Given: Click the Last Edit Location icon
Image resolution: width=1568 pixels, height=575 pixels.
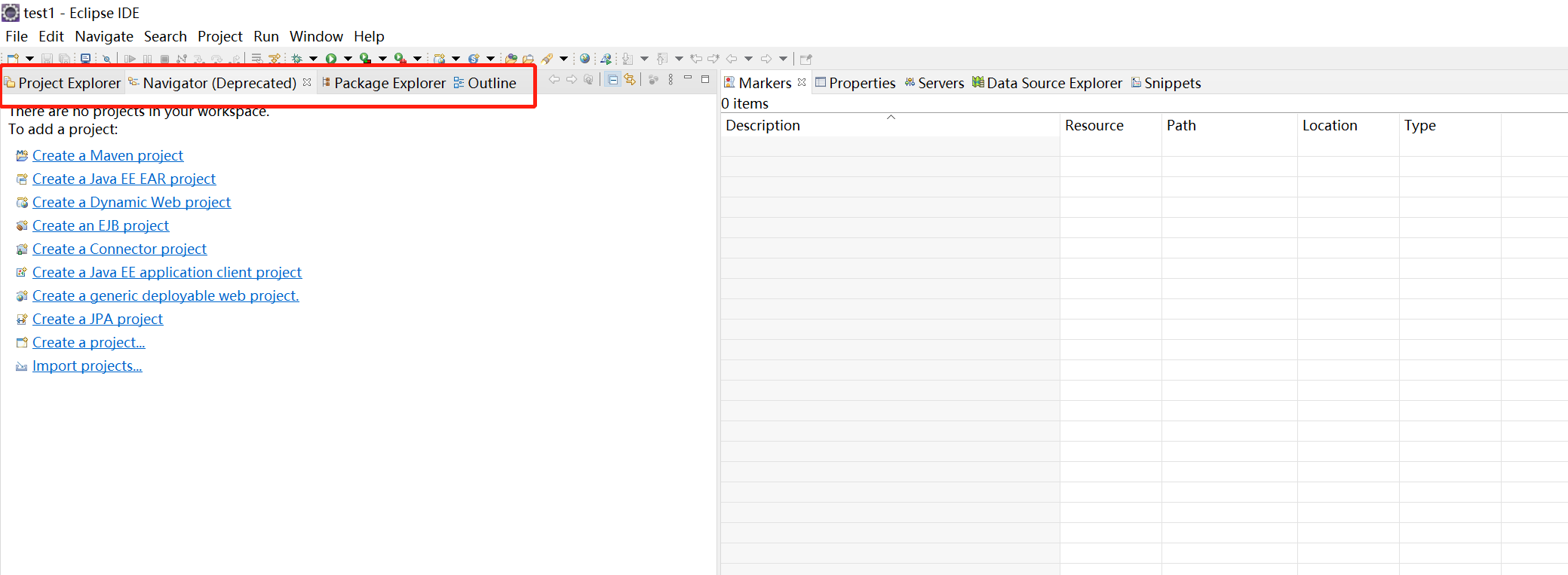Looking at the screenshot, I should (696, 58).
